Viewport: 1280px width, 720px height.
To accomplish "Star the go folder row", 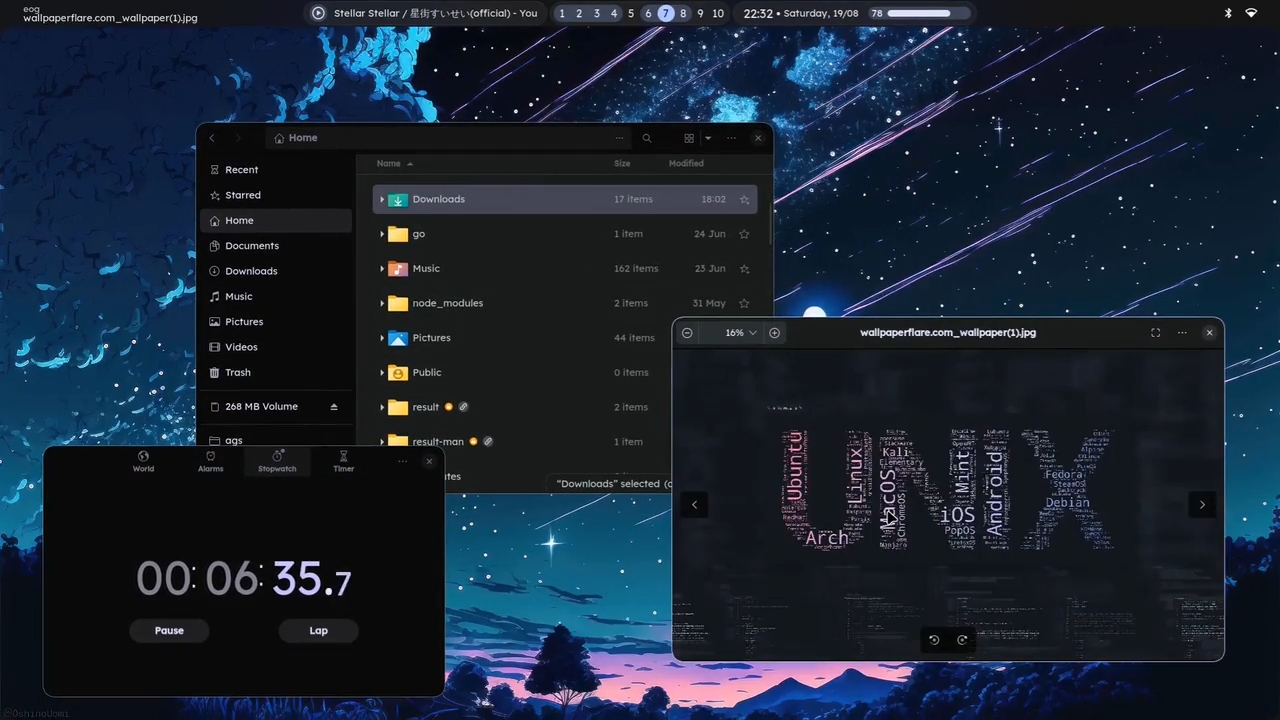I will point(744,234).
